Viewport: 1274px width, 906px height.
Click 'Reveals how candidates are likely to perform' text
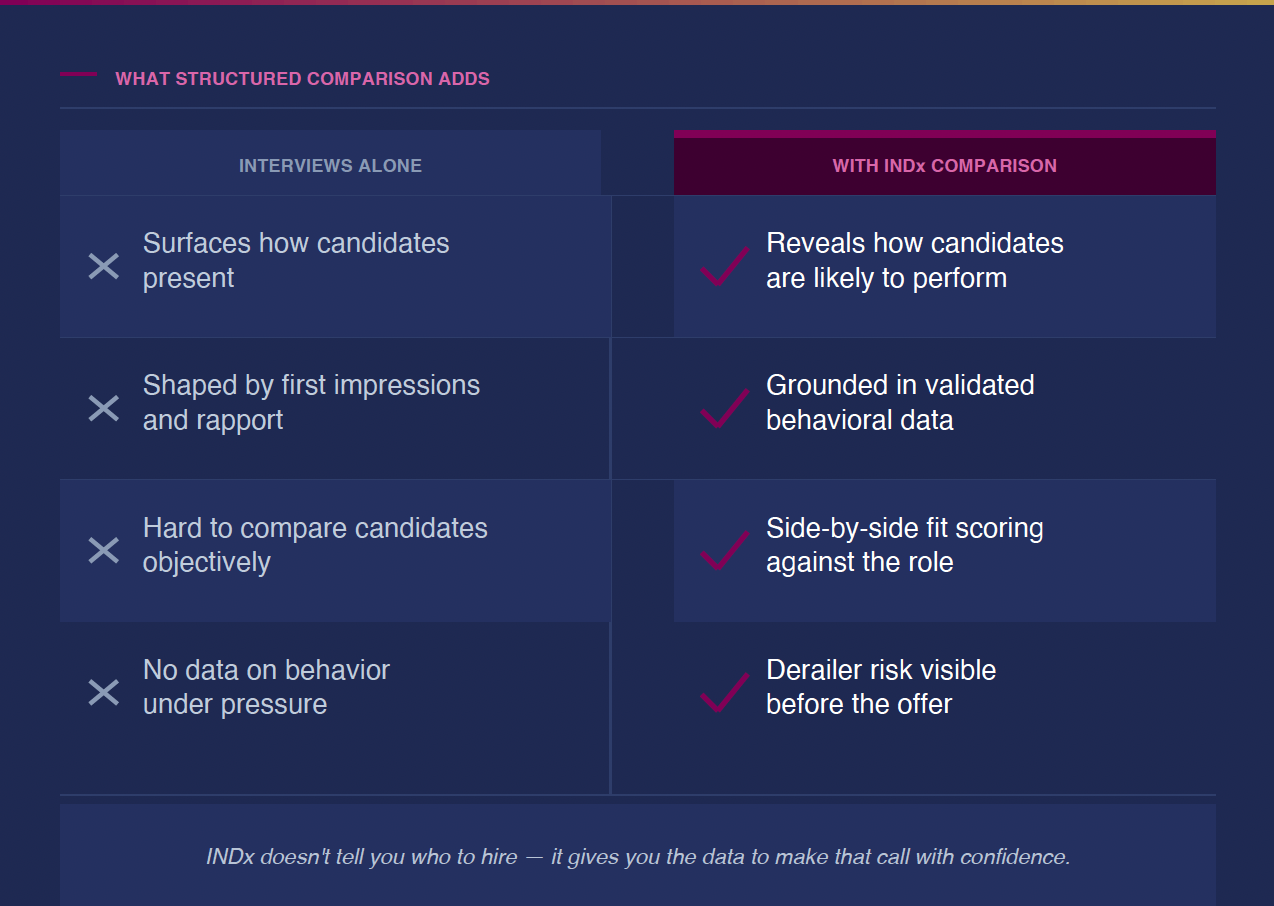(x=914, y=260)
